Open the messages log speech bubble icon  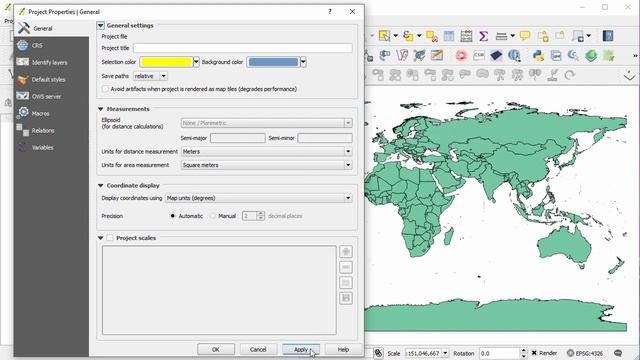coord(618,353)
